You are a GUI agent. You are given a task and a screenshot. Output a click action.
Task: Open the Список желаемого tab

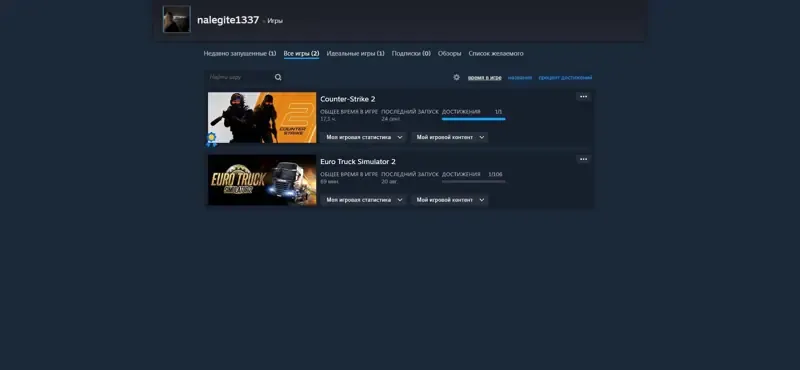pyautogui.click(x=496, y=54)
